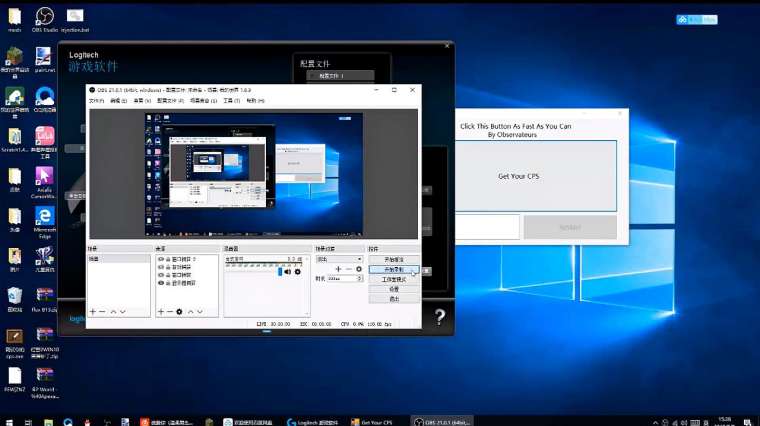Open OBS Studio desktop shortcut

pos(45,19)
